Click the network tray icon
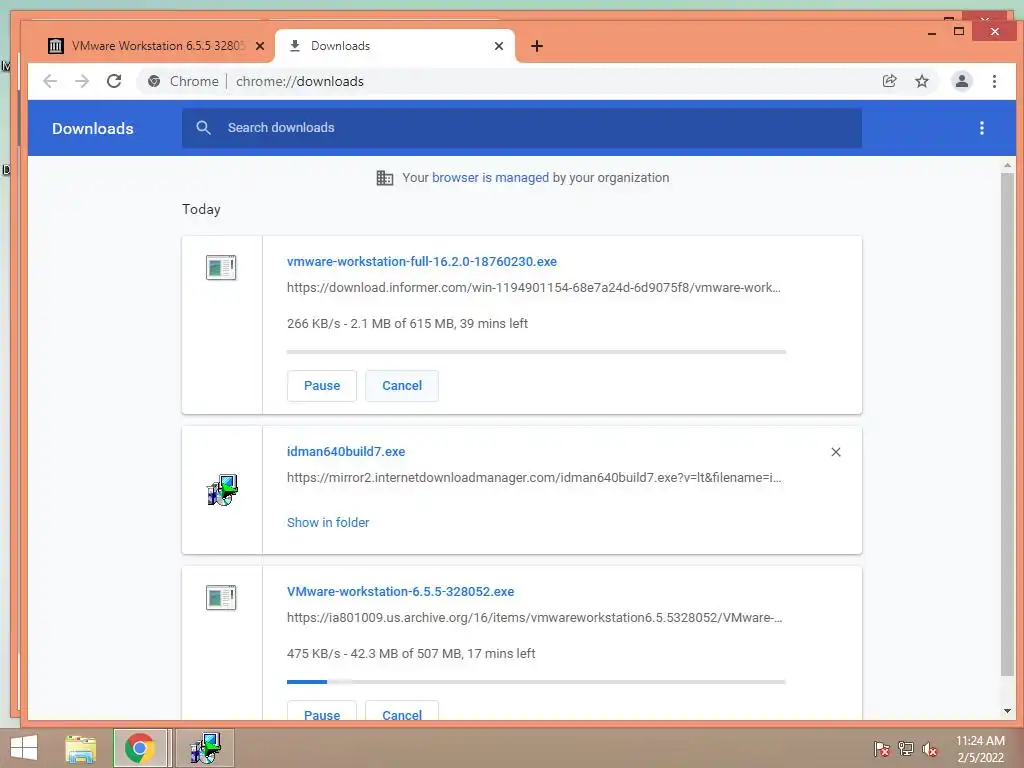This screenshot has width=1024, height=768. (906, 749)
